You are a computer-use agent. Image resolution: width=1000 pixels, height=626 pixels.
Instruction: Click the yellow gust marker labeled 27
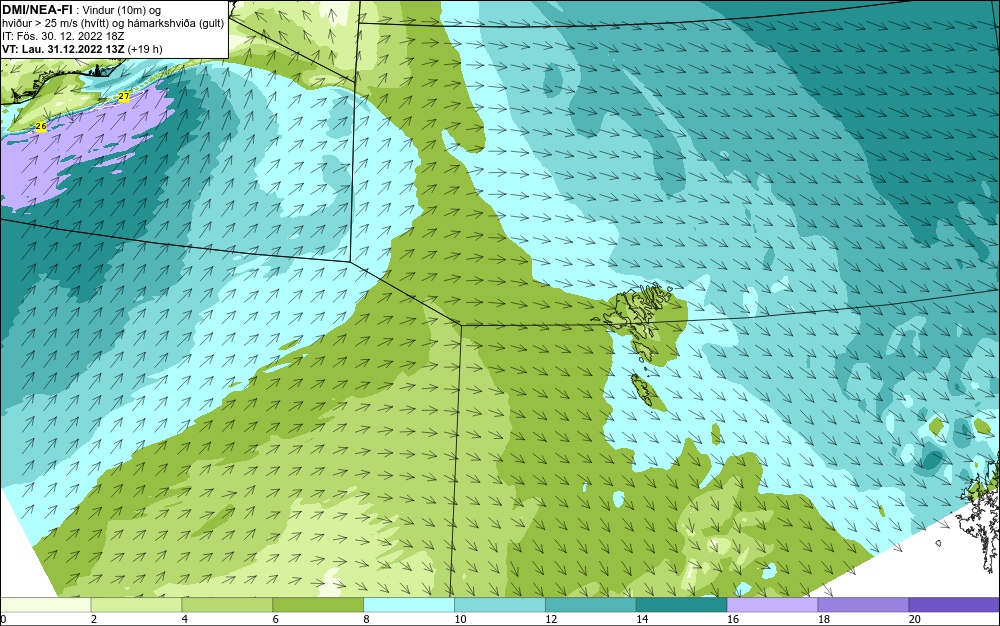click(124, 96)
